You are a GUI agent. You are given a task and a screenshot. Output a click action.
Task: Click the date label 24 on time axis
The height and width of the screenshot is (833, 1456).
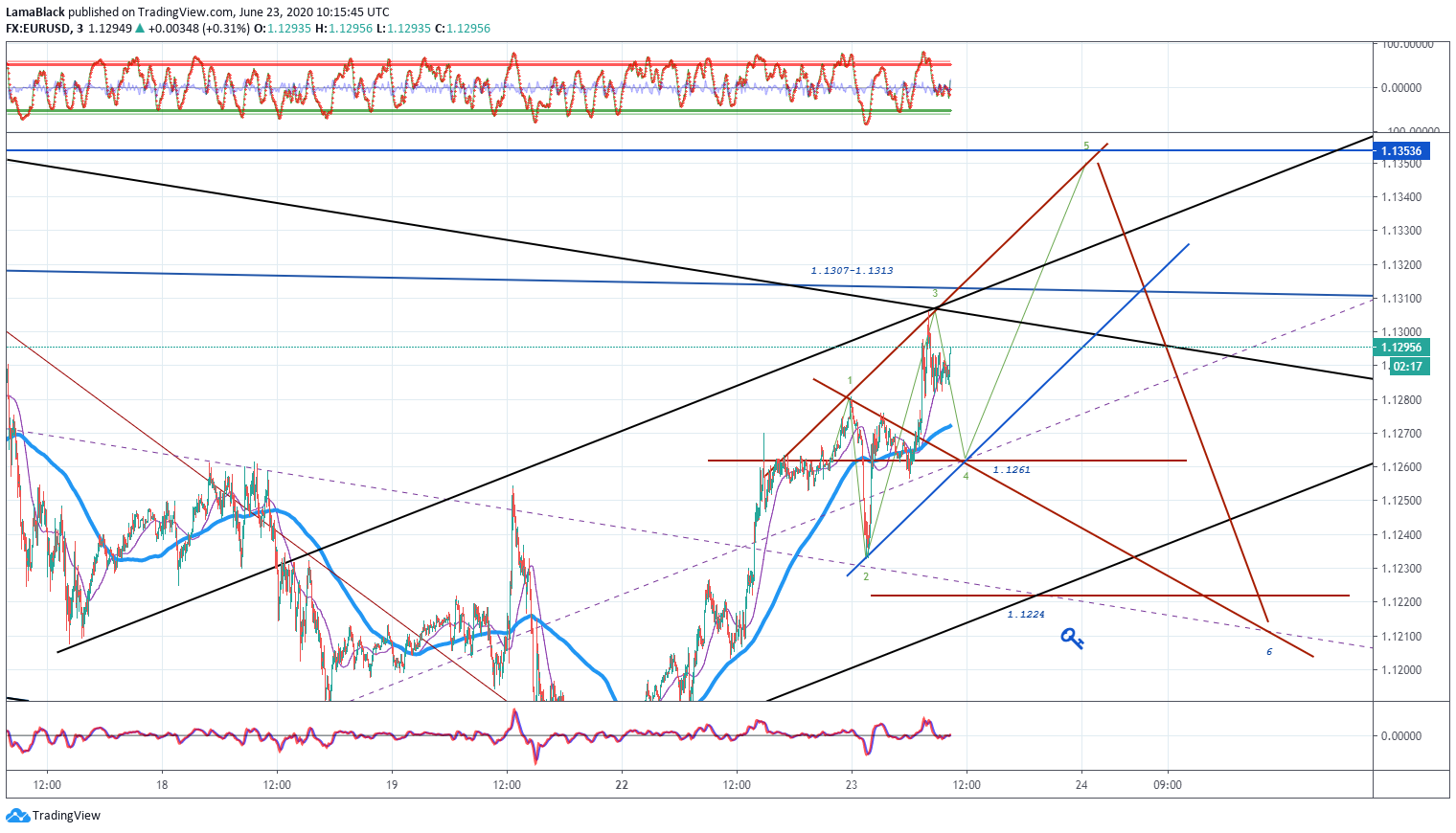click(1081, 785)
